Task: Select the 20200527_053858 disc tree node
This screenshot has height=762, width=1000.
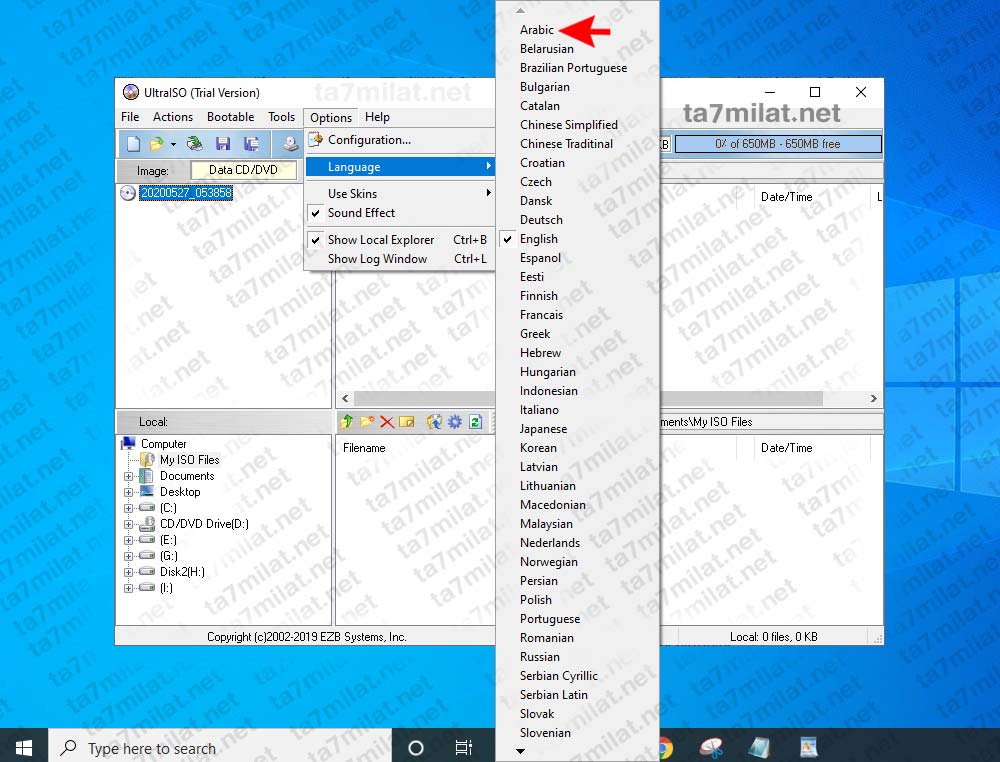Action: pos(186,193)
